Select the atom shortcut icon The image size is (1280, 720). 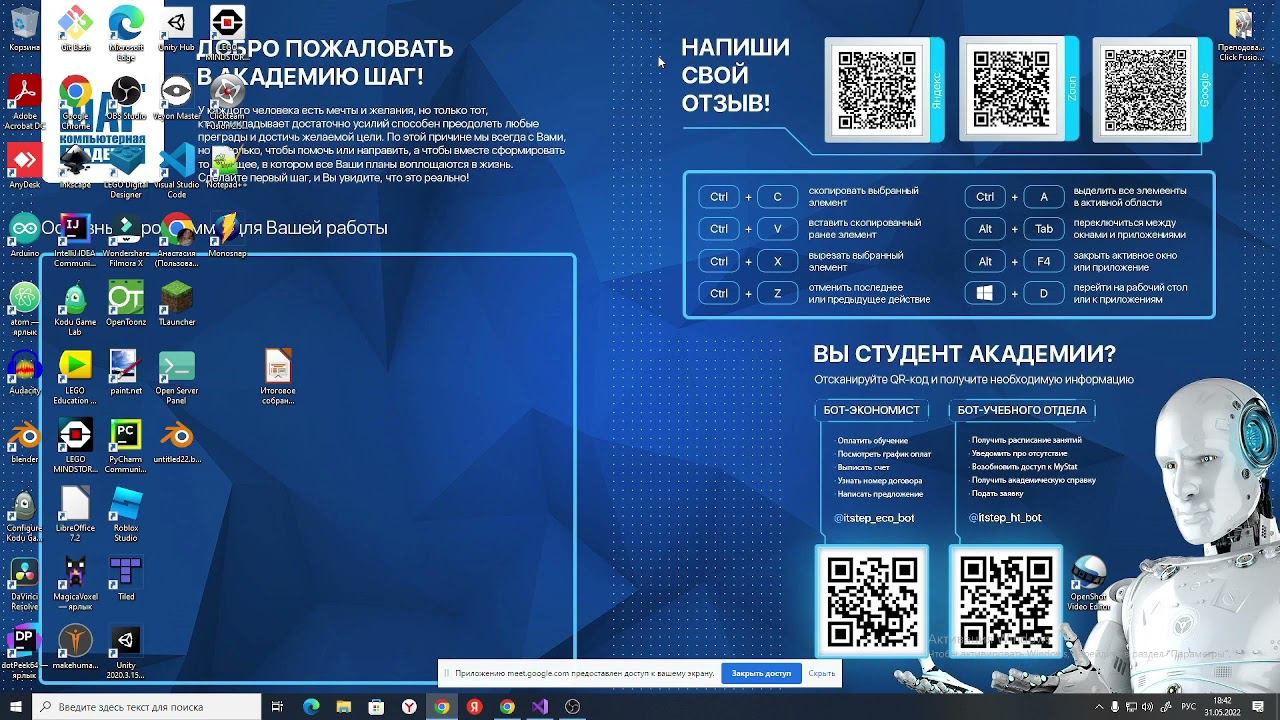(x=24, y=308)
